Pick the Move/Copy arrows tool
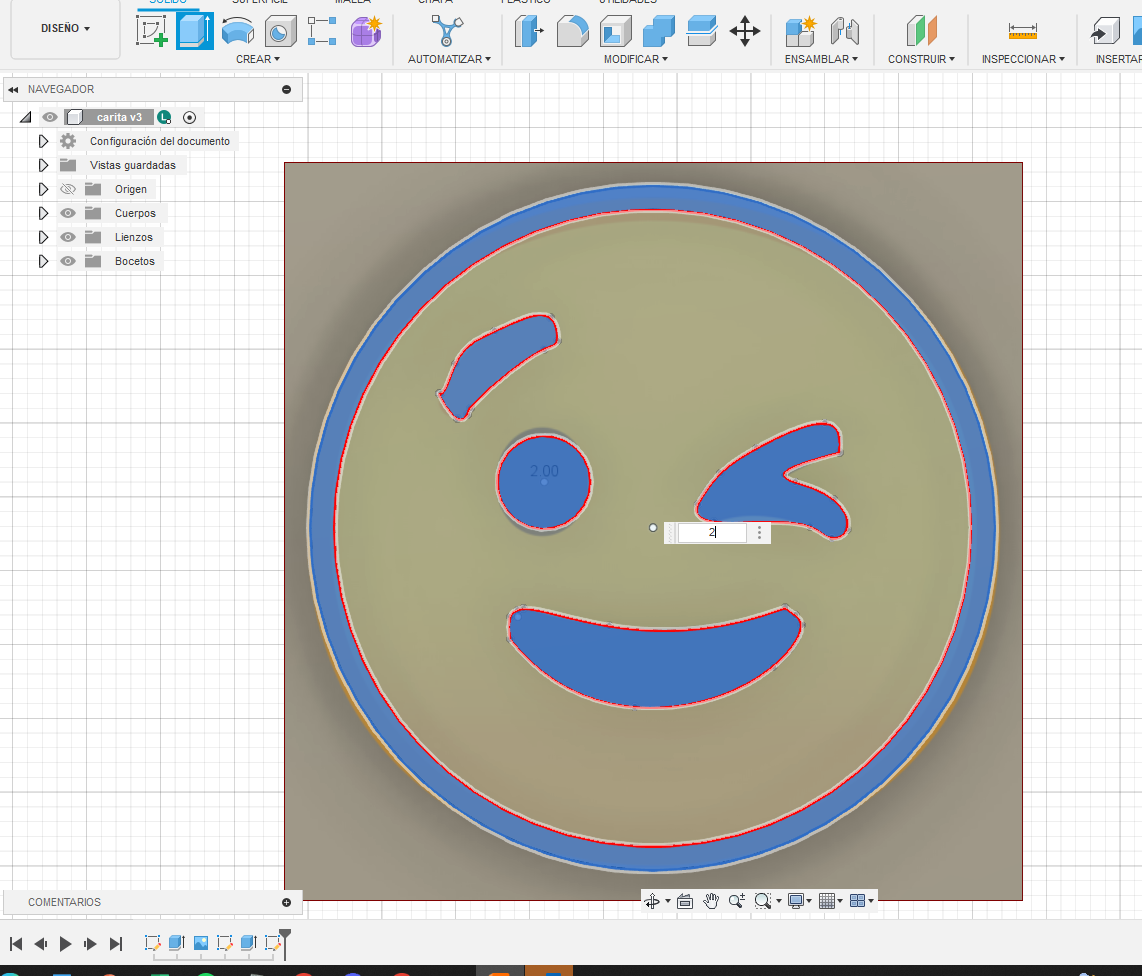Screen dimensions: 1142x976 click(744, 31)
